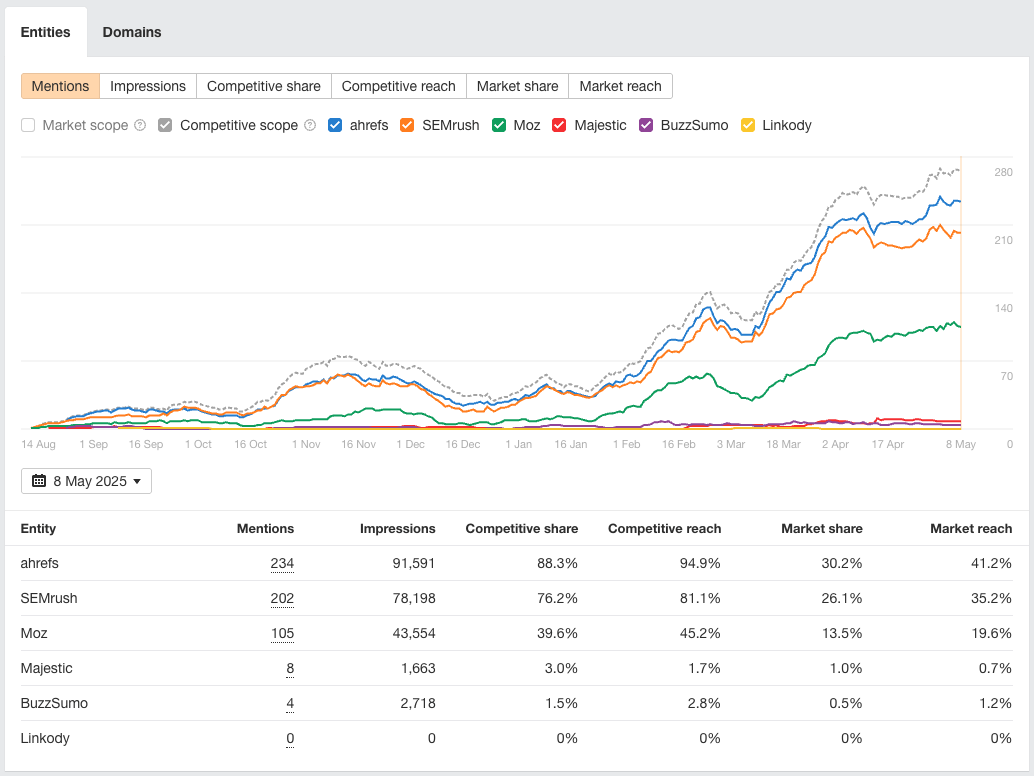This screenshot has height=776, width=1034.
Task: Select the Impressions metric
Action: pos(148,86)
